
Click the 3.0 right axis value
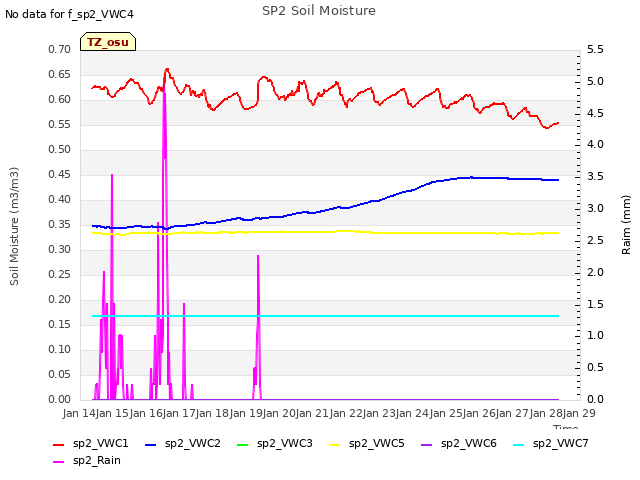click(x=595, y=209)
